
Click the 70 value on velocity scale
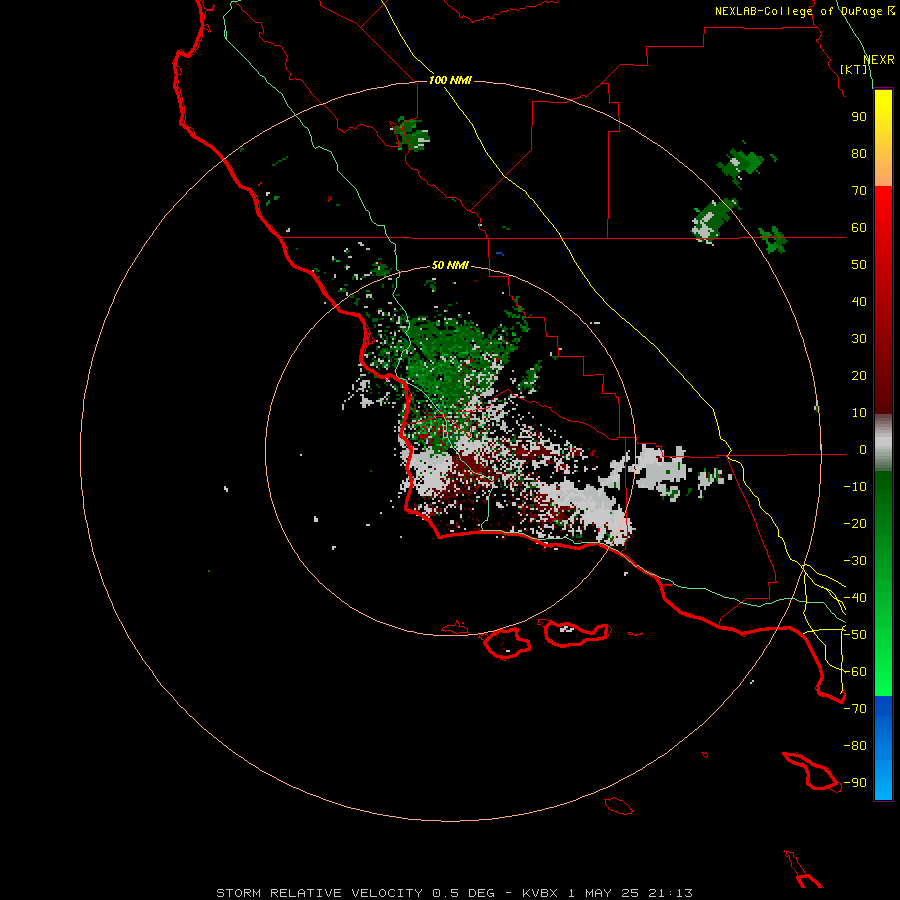[x=859, y=191]
